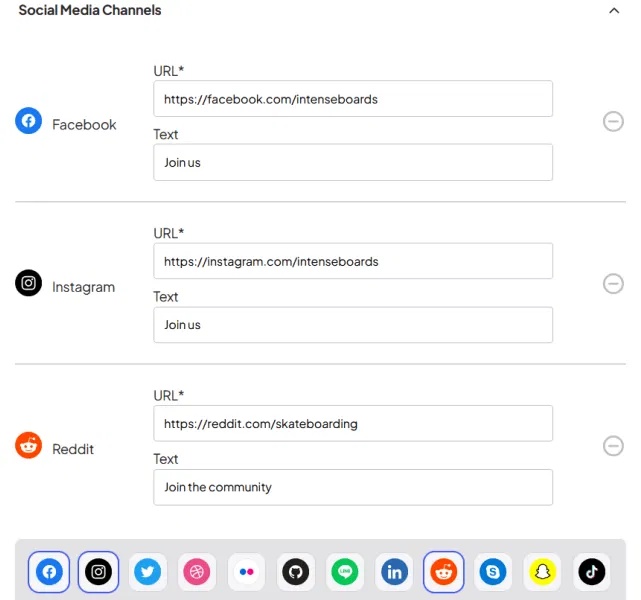Add the LINE social channel

point(345,572)
